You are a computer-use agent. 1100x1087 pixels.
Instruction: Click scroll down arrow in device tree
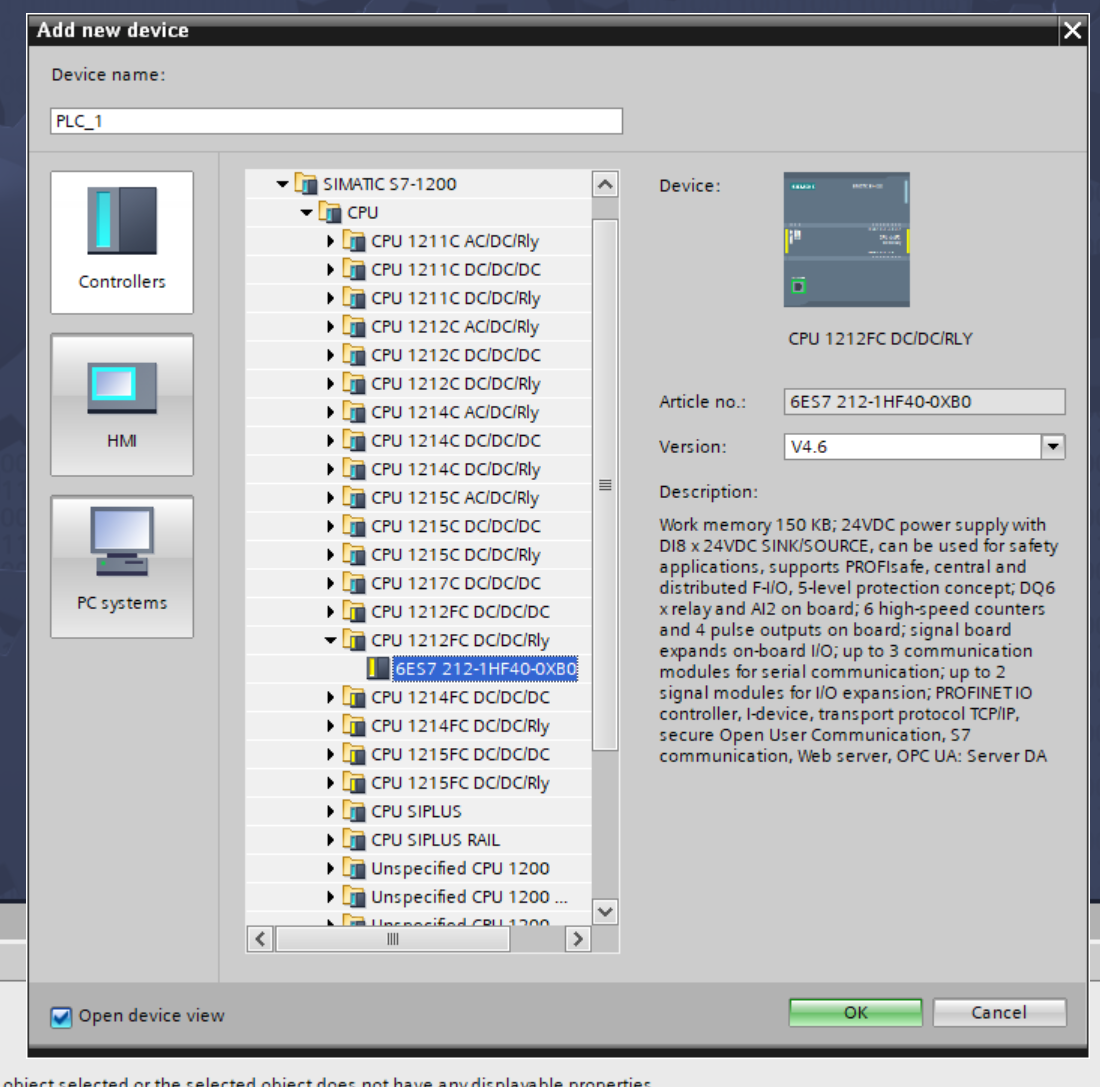(605, 912)
